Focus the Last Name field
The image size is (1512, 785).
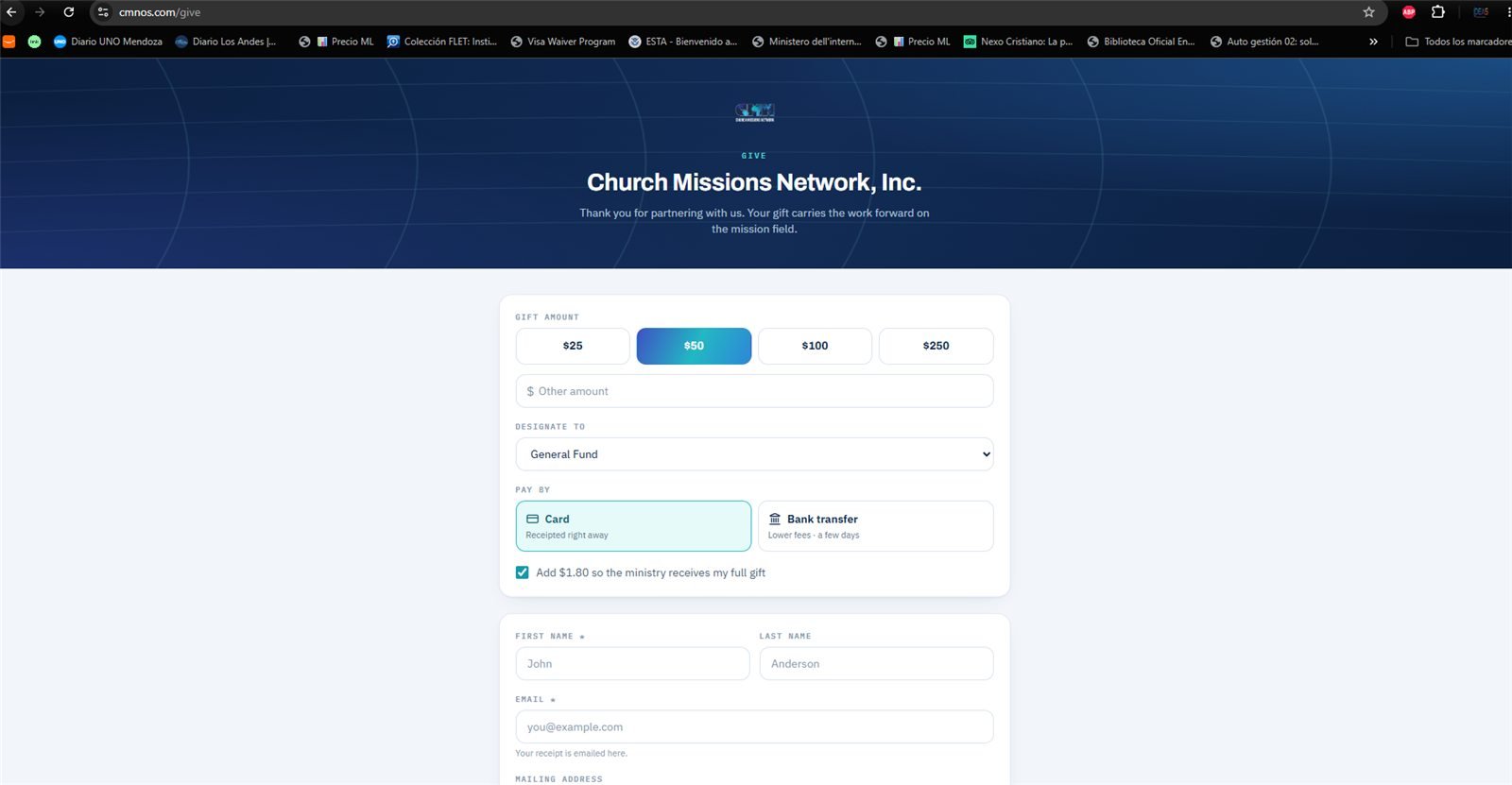(x=876, y=664)
